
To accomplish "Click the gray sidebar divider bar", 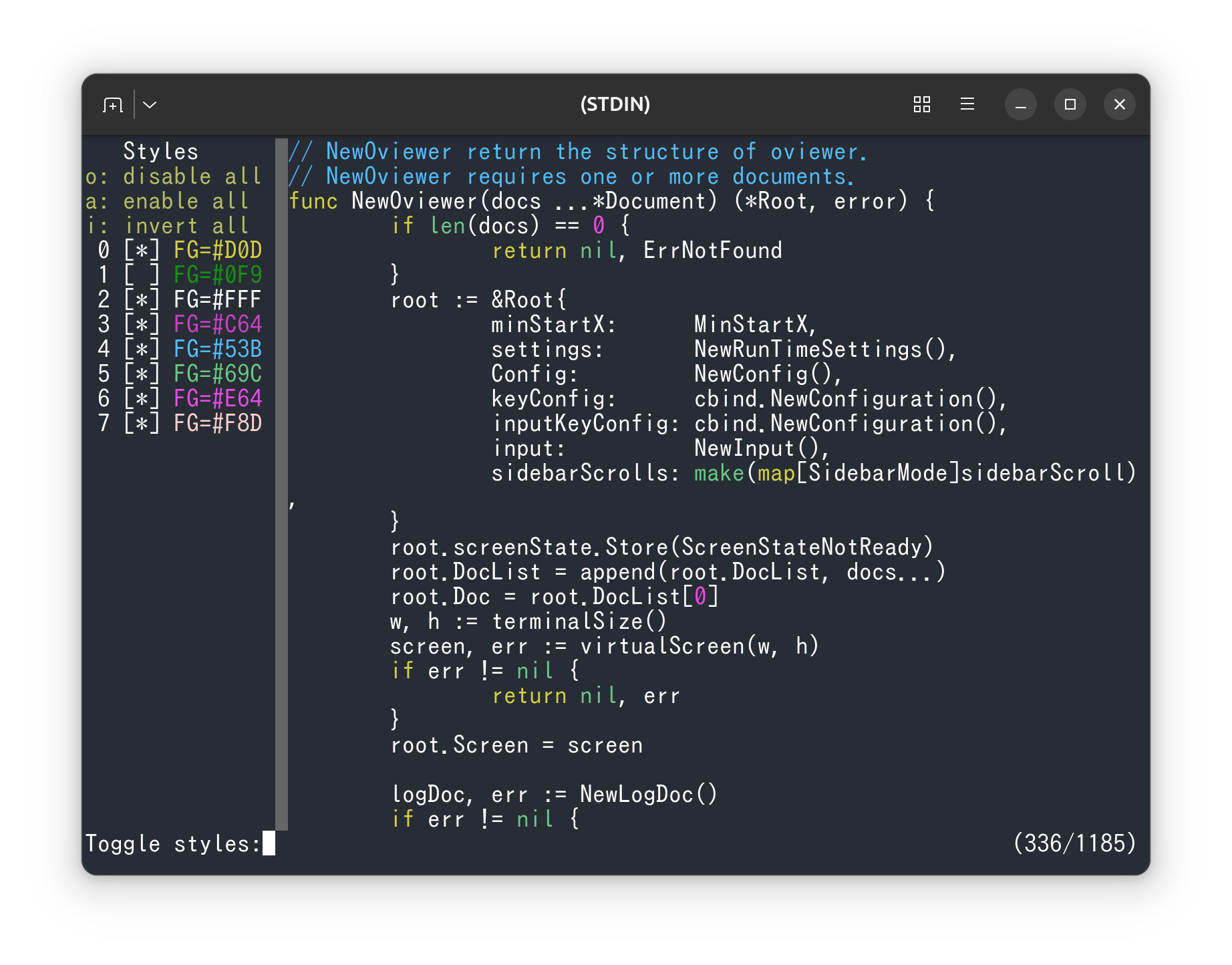I will point(281,485).
